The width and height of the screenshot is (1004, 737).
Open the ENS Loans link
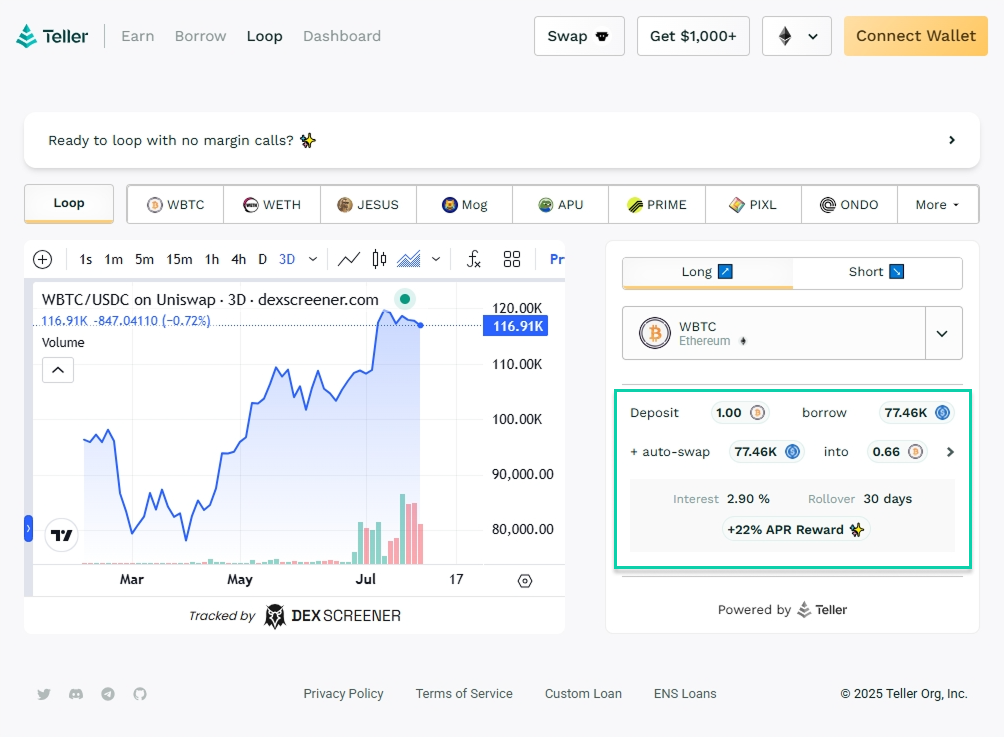coord(685,694)
